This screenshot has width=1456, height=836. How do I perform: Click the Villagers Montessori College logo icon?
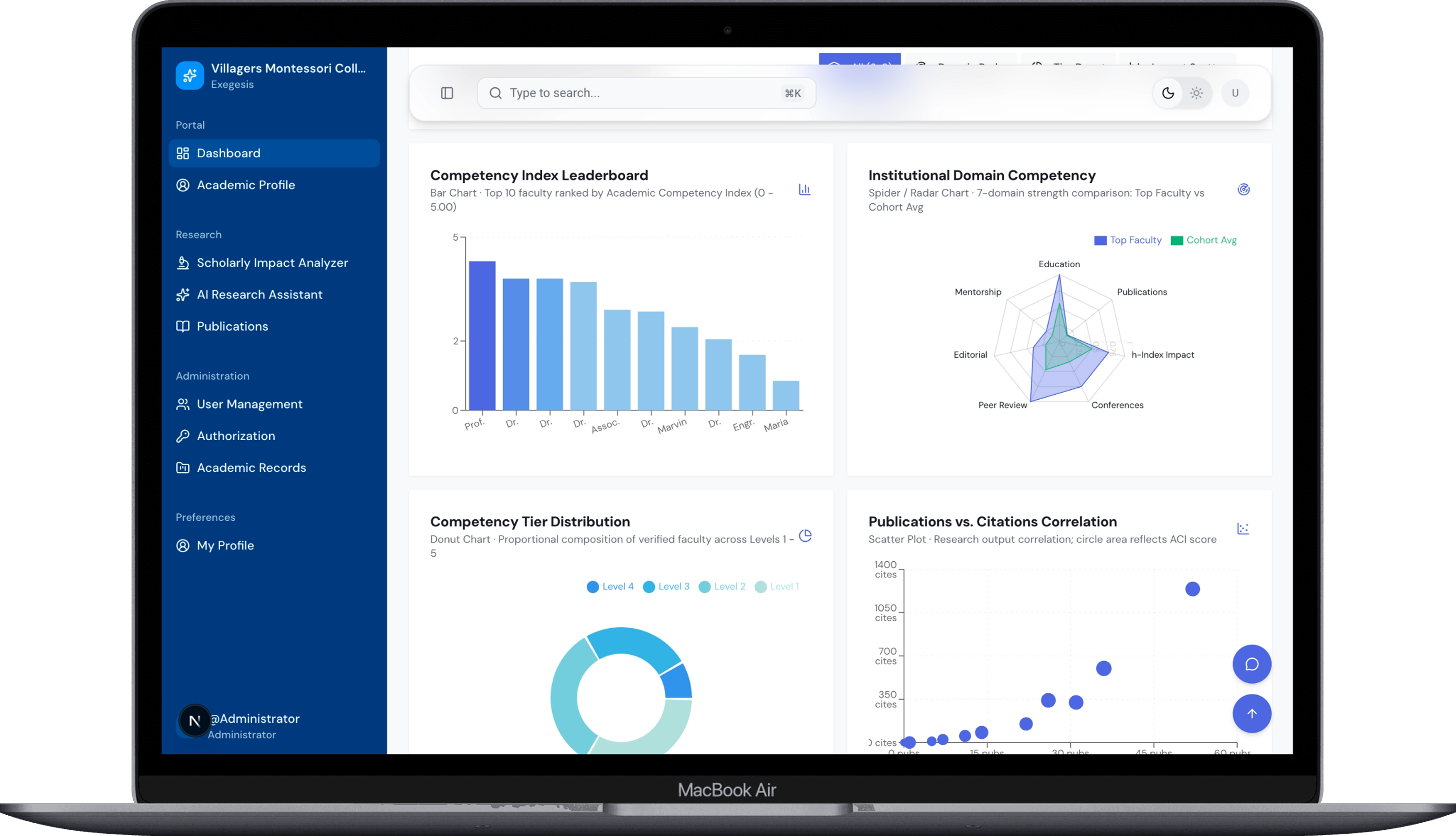click(x=190, y=75)
